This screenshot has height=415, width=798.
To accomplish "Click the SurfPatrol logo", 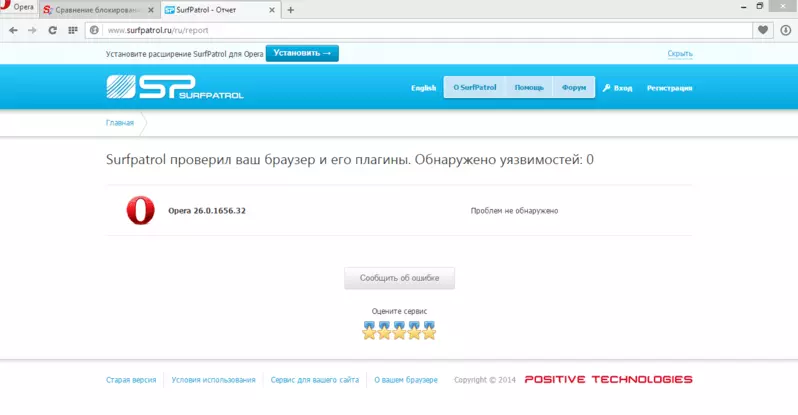I will tap(175, 88).
